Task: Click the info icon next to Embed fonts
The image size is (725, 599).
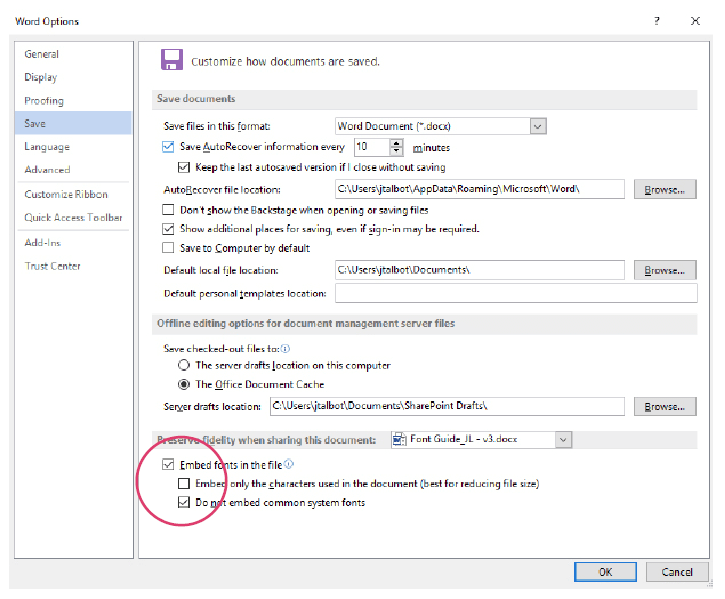Action: [x=289, y=463]
